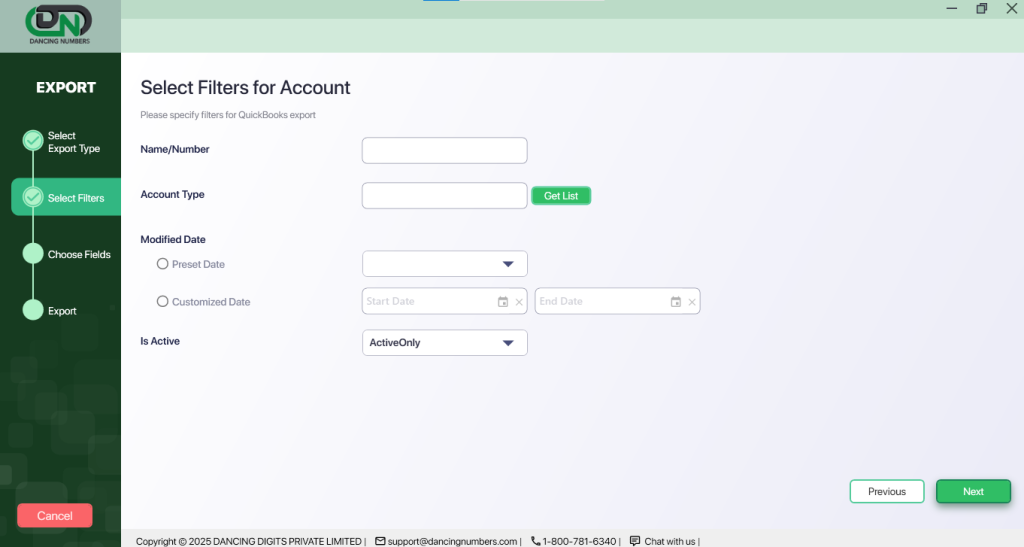Click the Select Filters step checkmark circle
The width and height of the screenshot is (1024, 547).
click(x=33, y=197)
